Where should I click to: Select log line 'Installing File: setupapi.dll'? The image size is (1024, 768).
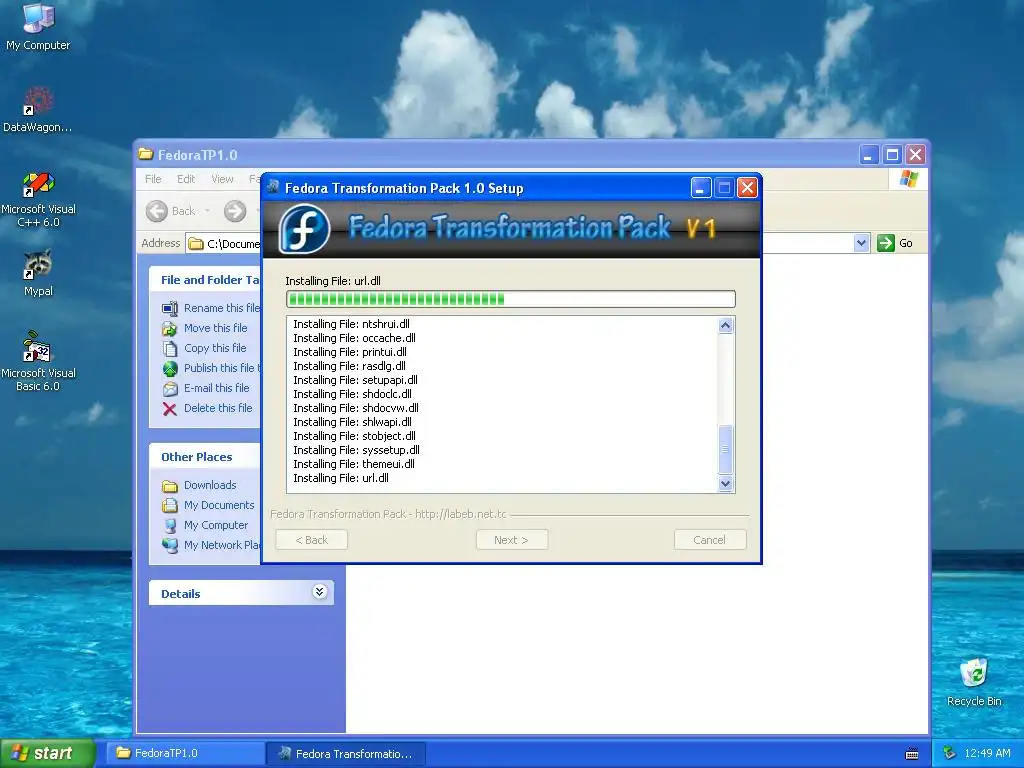[x=355, y=380]
